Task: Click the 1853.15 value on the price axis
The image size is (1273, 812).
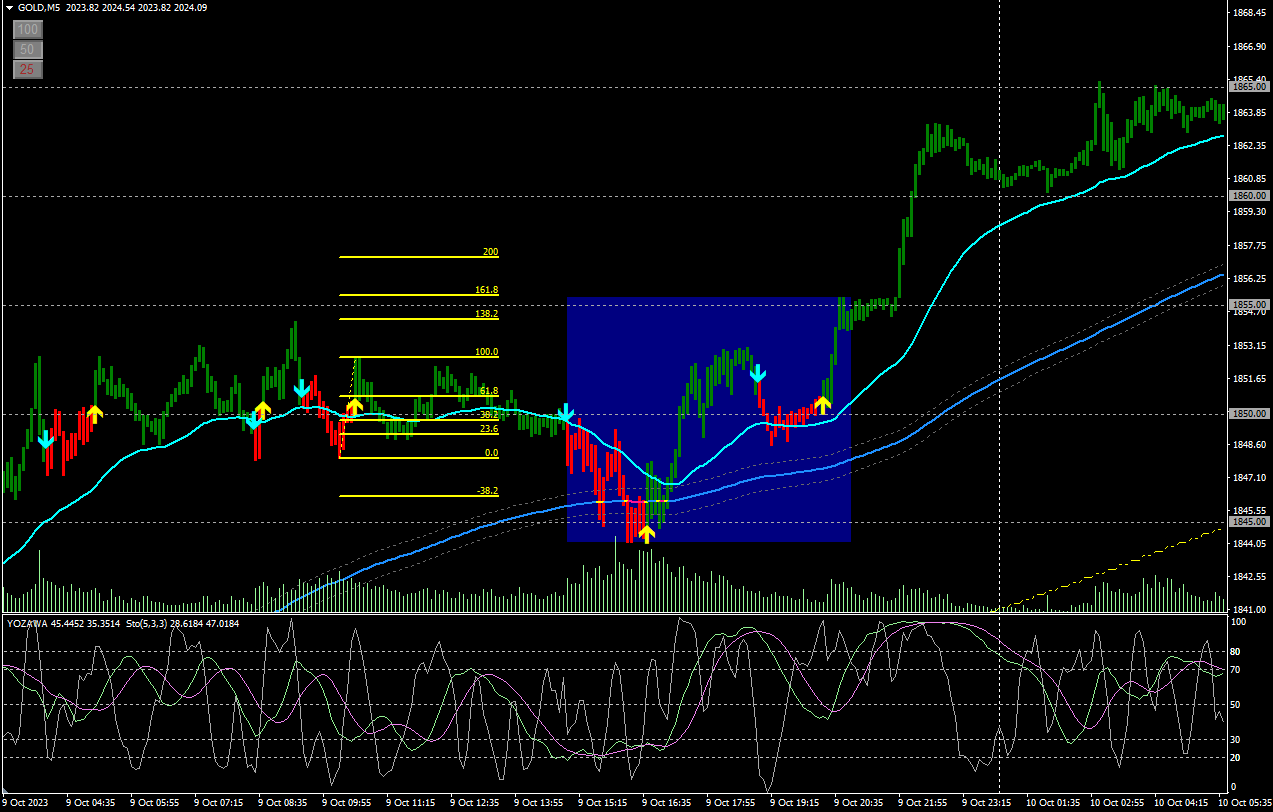Action: coord(1251,346)
